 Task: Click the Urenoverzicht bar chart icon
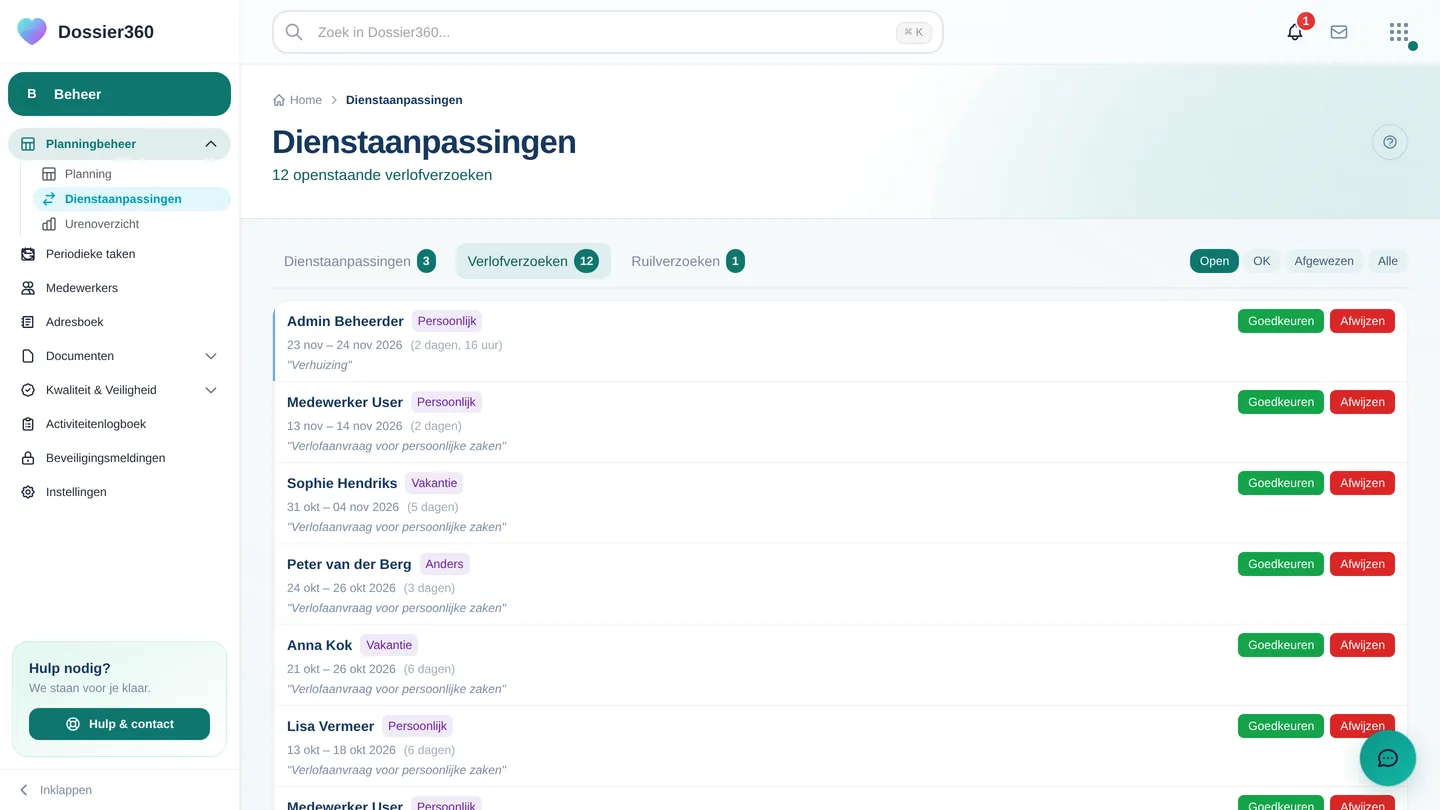pos(49,224)
